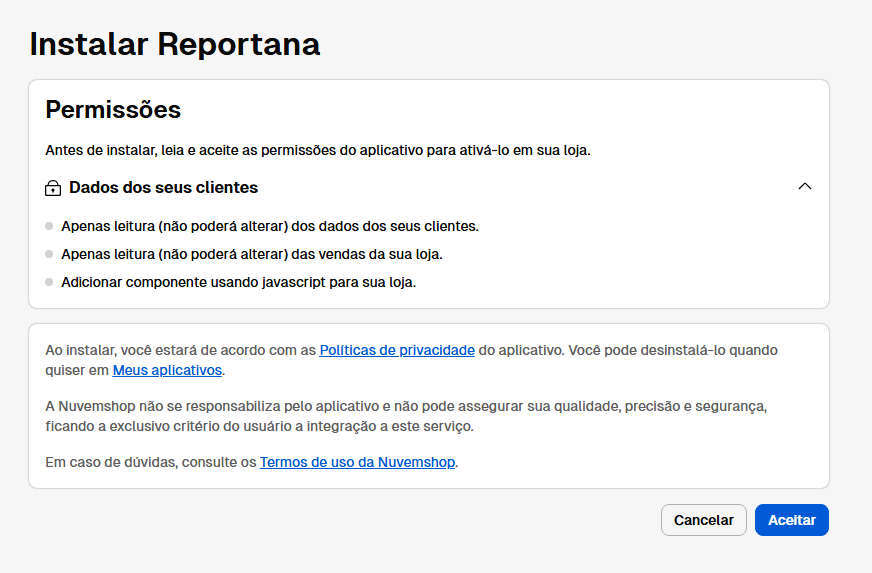Viewport: 872px width, 573px height.
Task: Accept permissions with the Aceitar button
Action: (x=792, y=520)
